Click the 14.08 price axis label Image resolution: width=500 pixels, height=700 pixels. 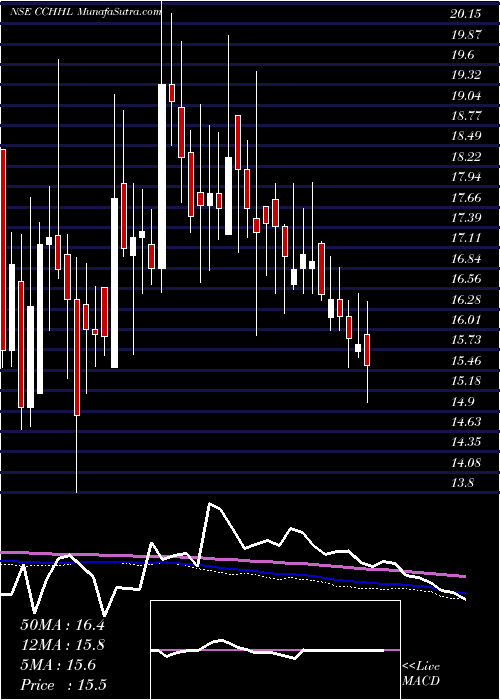coord(466,462)
